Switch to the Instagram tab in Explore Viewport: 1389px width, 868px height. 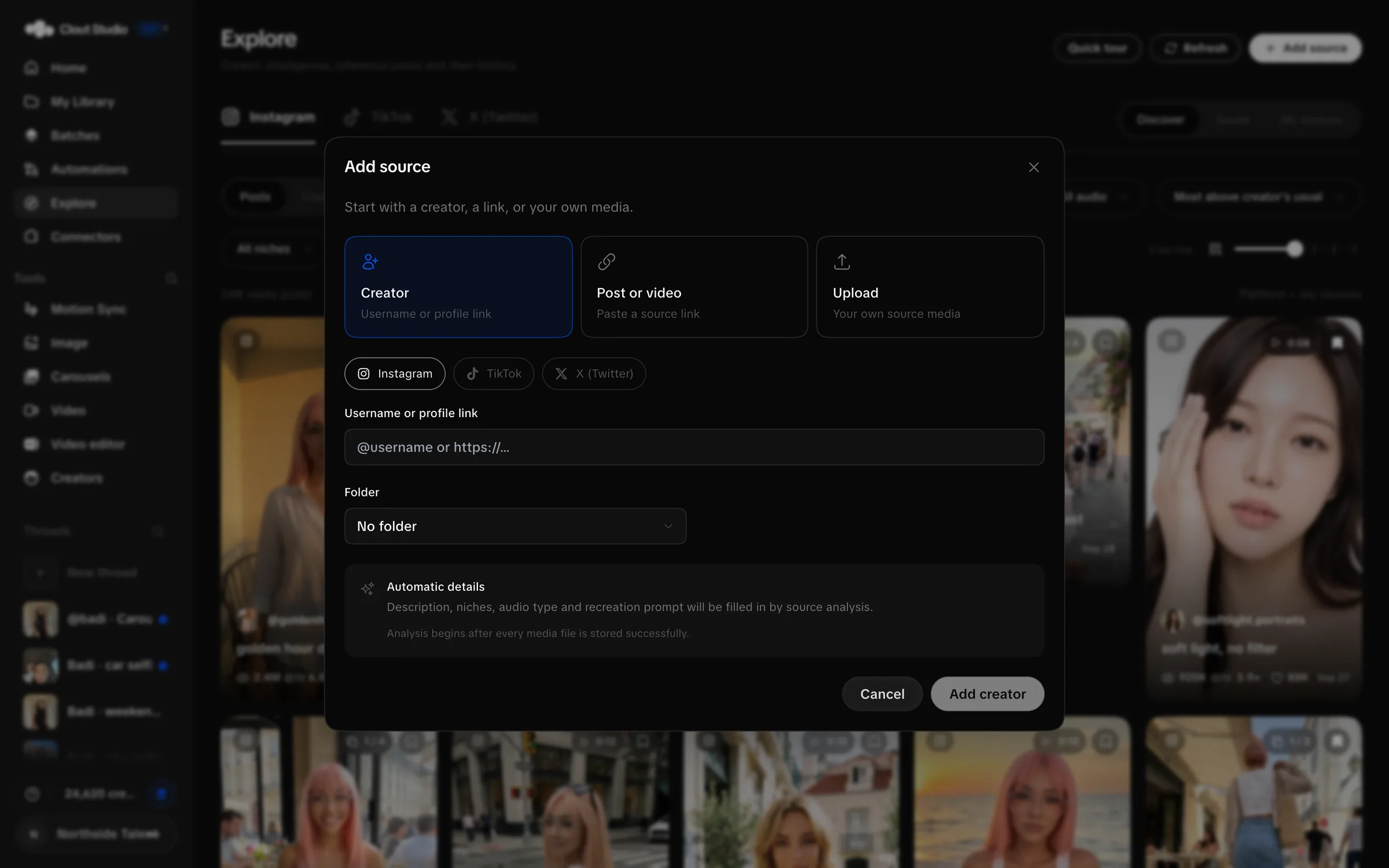pyautogui.click(x=268, y=117)
